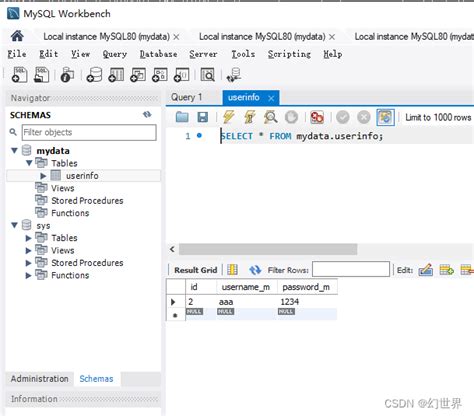Open the View menu

pyautogui.click(x=80, y=54)
